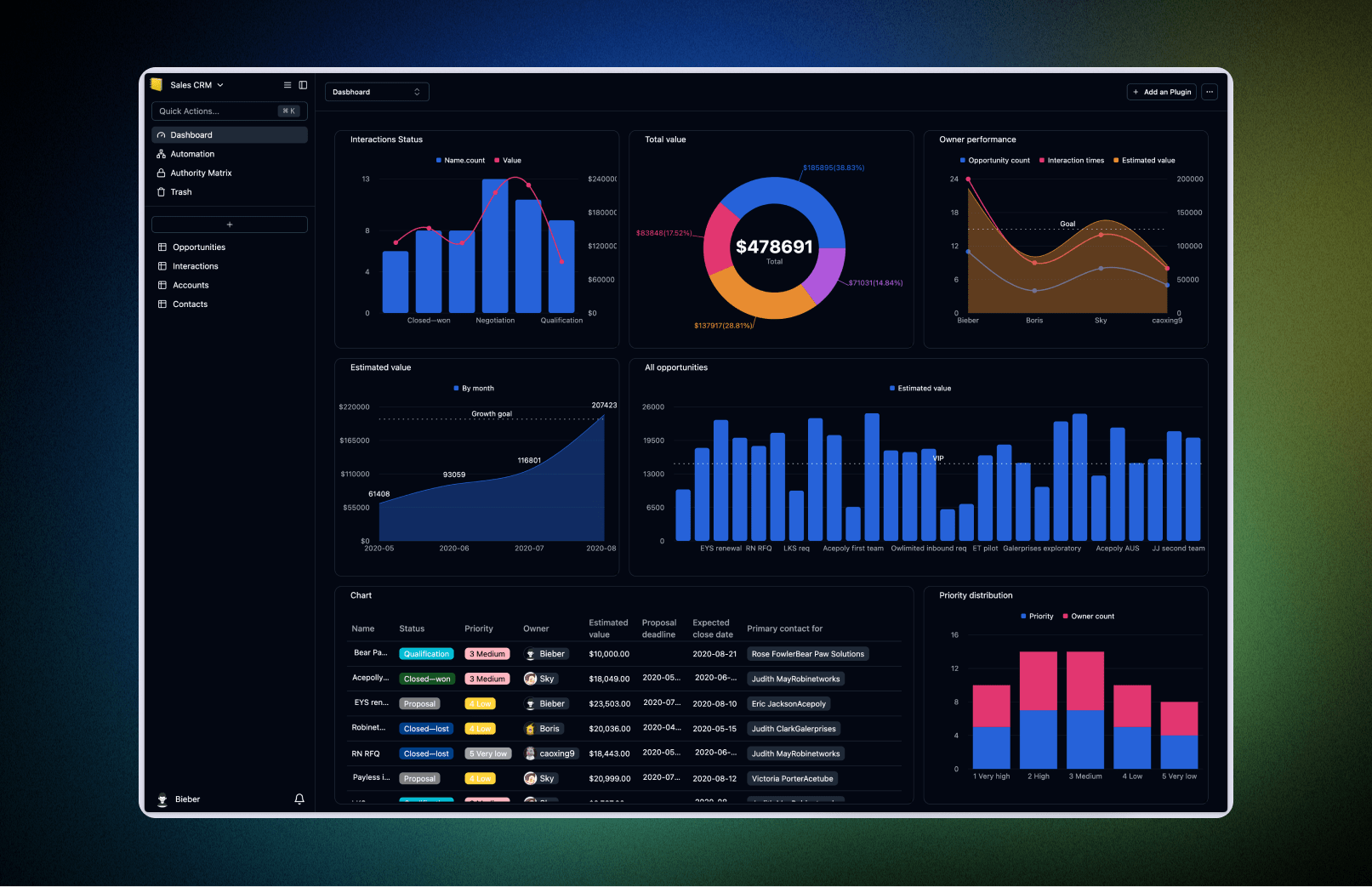1372x887 pixels.
Task: Open the more options ellipsis button
Action: 1210,92
